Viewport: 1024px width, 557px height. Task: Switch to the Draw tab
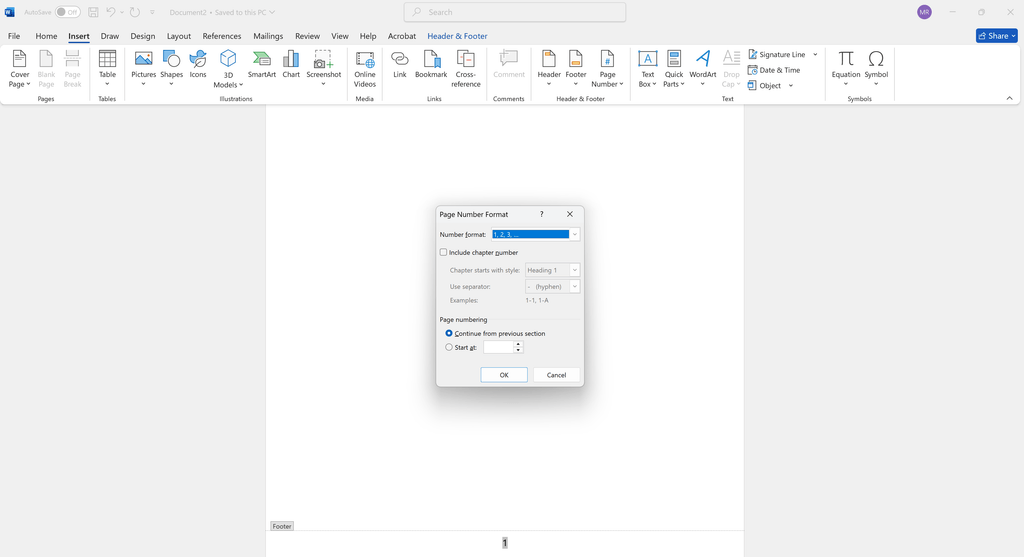pos(110,36)
